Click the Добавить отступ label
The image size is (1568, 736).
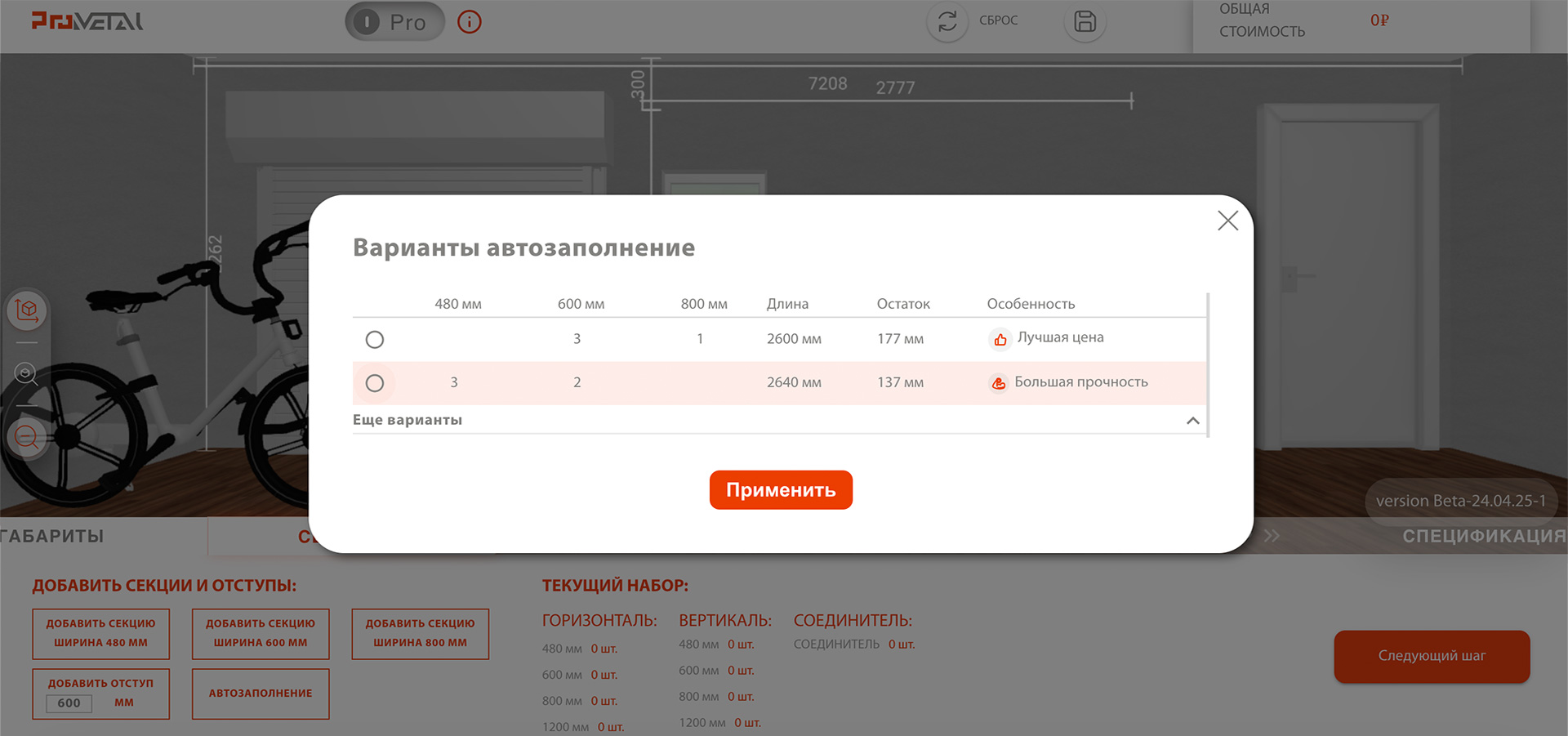click(100, 683)
